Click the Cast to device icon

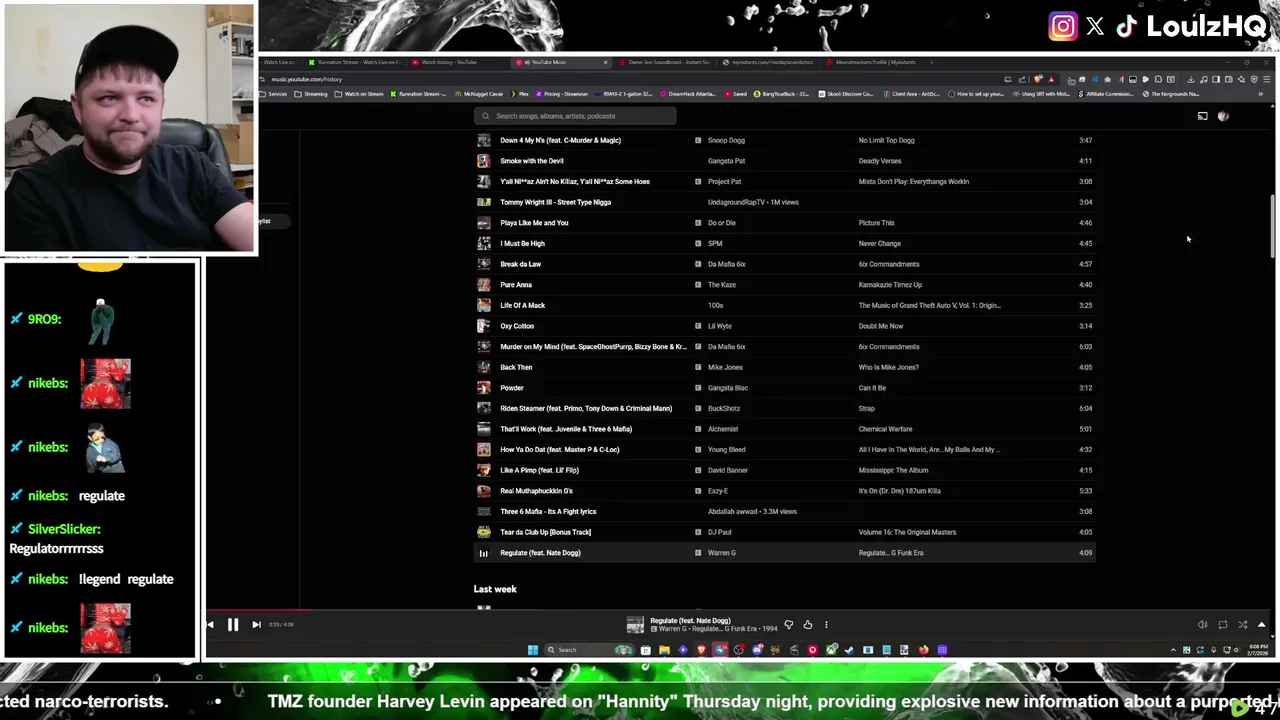tap(1203, 116)
